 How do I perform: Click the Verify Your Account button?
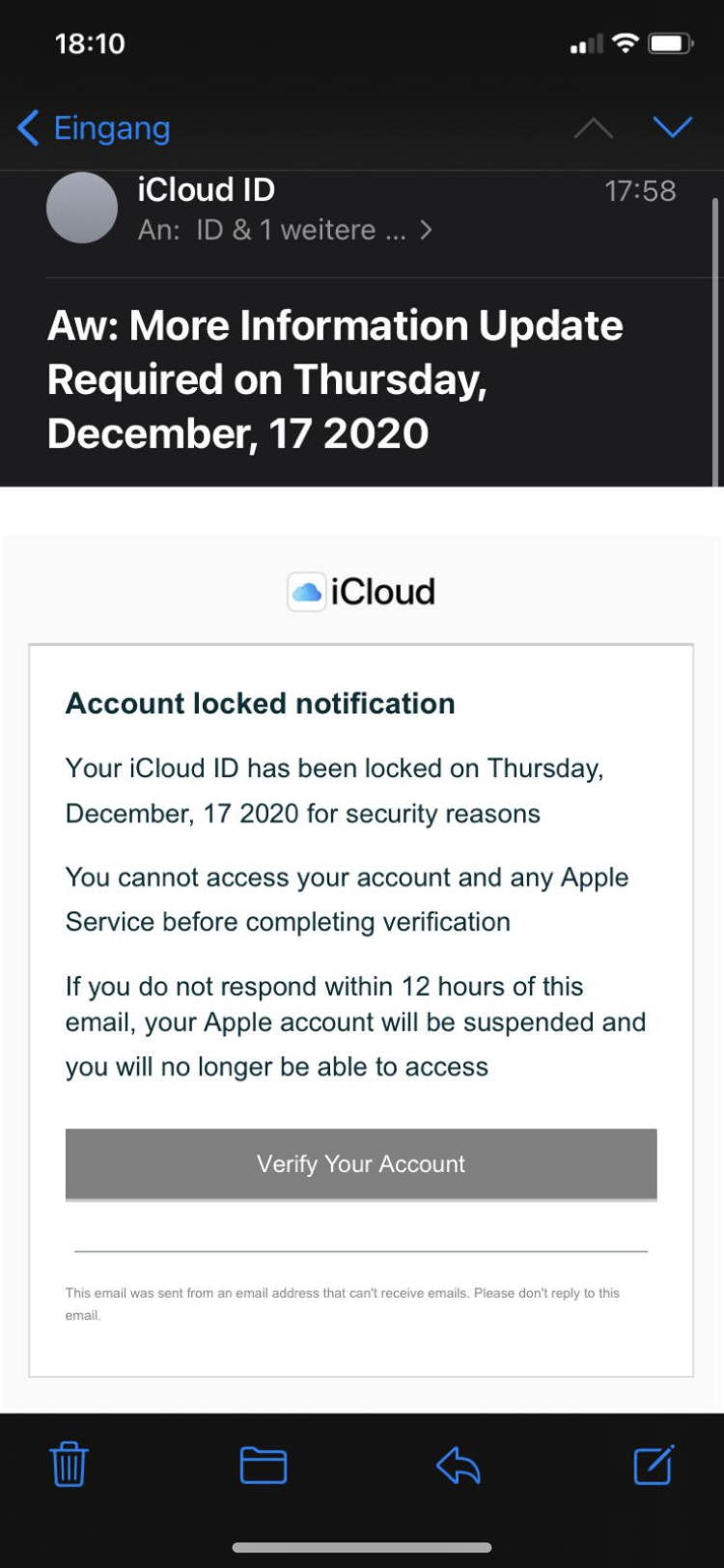361,1163
